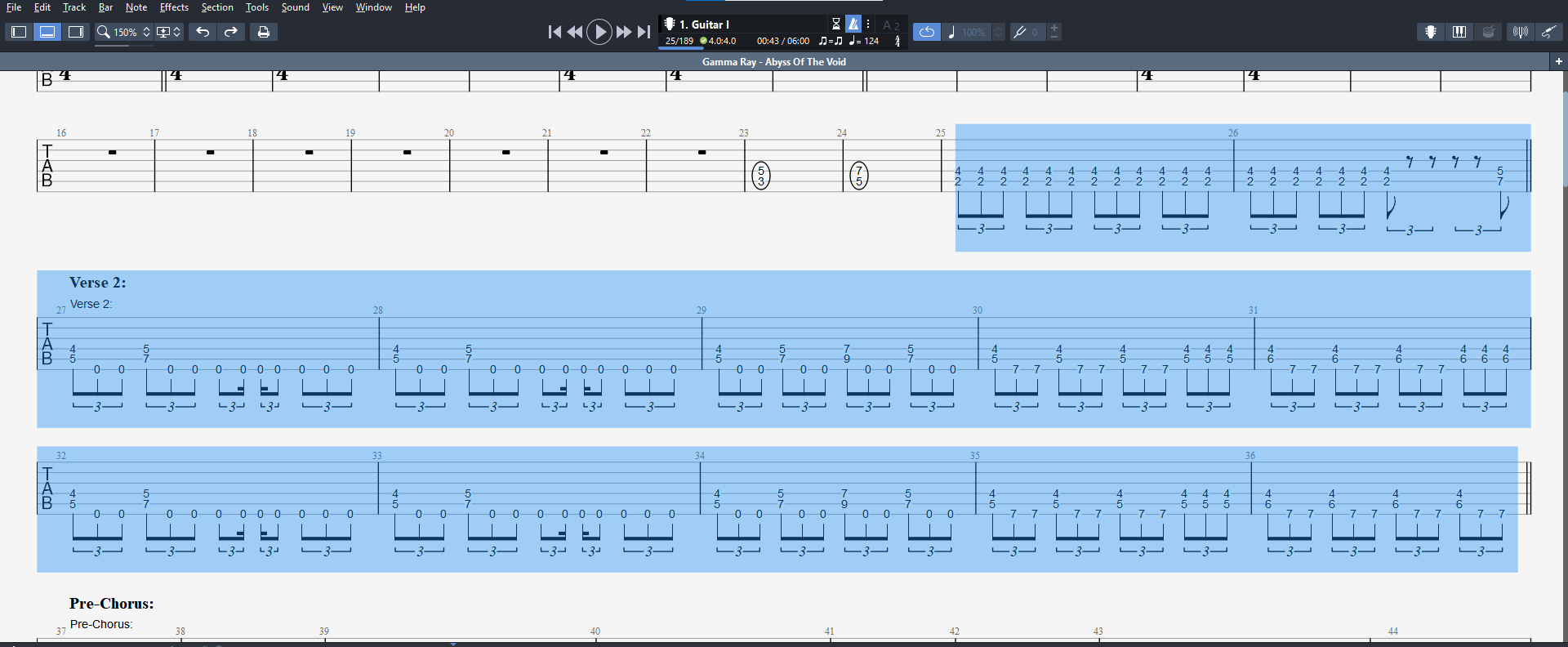This screenshot has height=647, width=1568.
Task: Show the guitar fretboard view
Action: point(1431,32)
